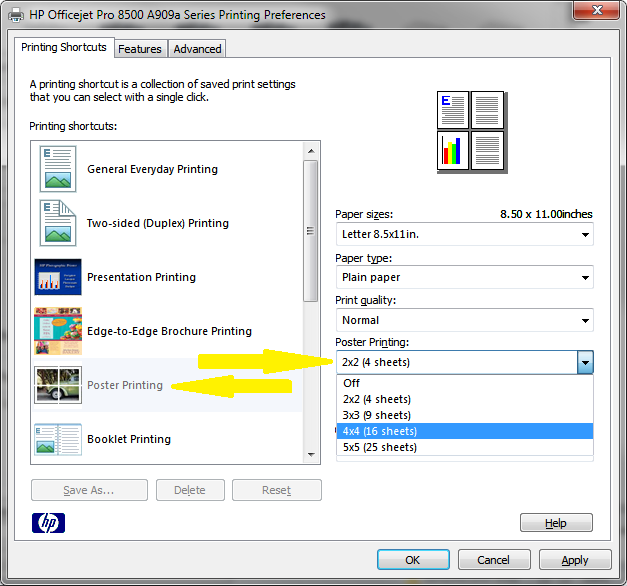Image resolution: width=627 pixels, height=586 pixels.
Task: Choose 3x3 (9 sheets) option
Action: 465,415
